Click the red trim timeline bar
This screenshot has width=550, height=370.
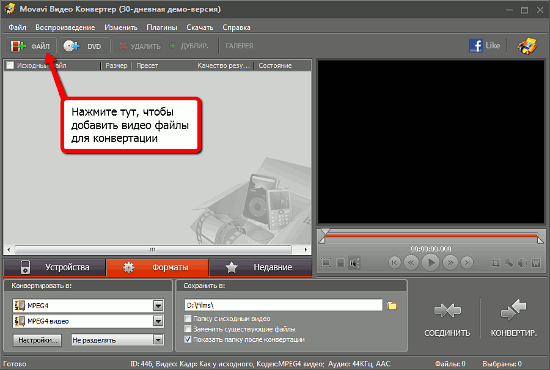click(431, 235)
